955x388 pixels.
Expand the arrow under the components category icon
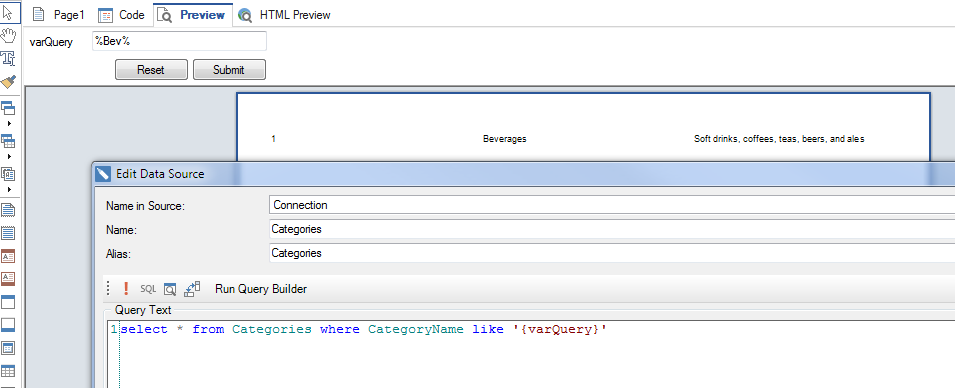[x=9, y=189]
